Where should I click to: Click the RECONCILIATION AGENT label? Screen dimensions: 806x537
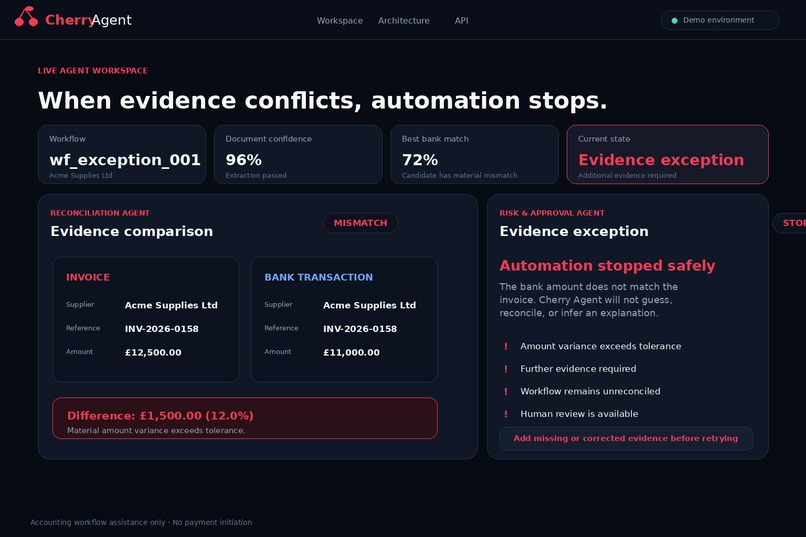click(x=100, y=213)
